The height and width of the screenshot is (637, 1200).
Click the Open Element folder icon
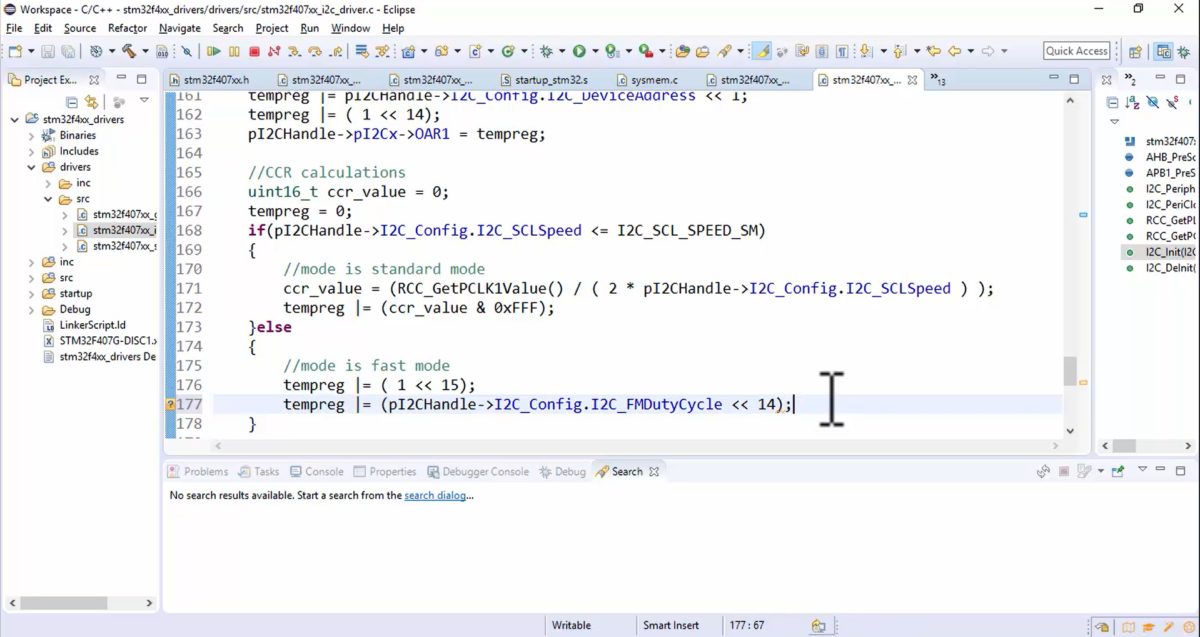[x=683, y=51]
